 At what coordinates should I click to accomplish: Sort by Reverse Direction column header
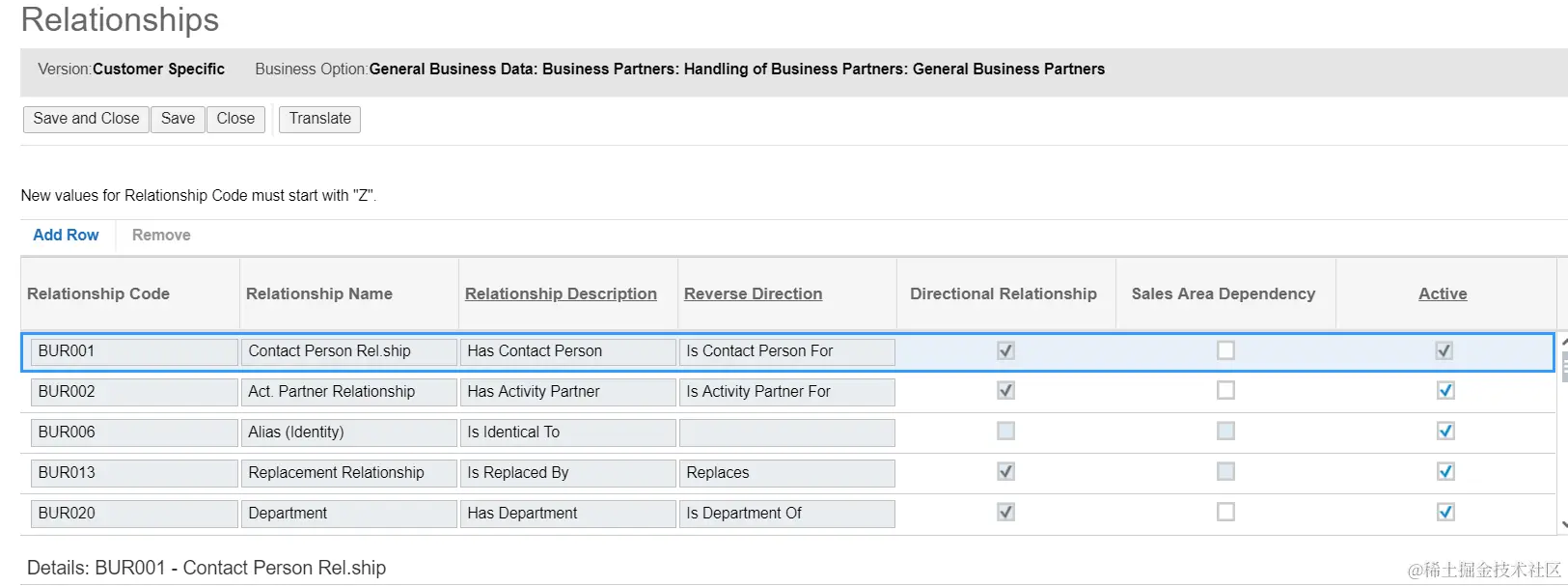(753, 293)
